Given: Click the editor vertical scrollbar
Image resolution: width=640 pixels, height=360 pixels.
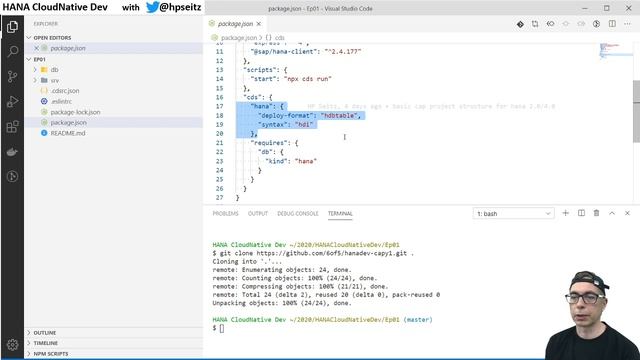Looking at the screenshot, I should 636,111.
